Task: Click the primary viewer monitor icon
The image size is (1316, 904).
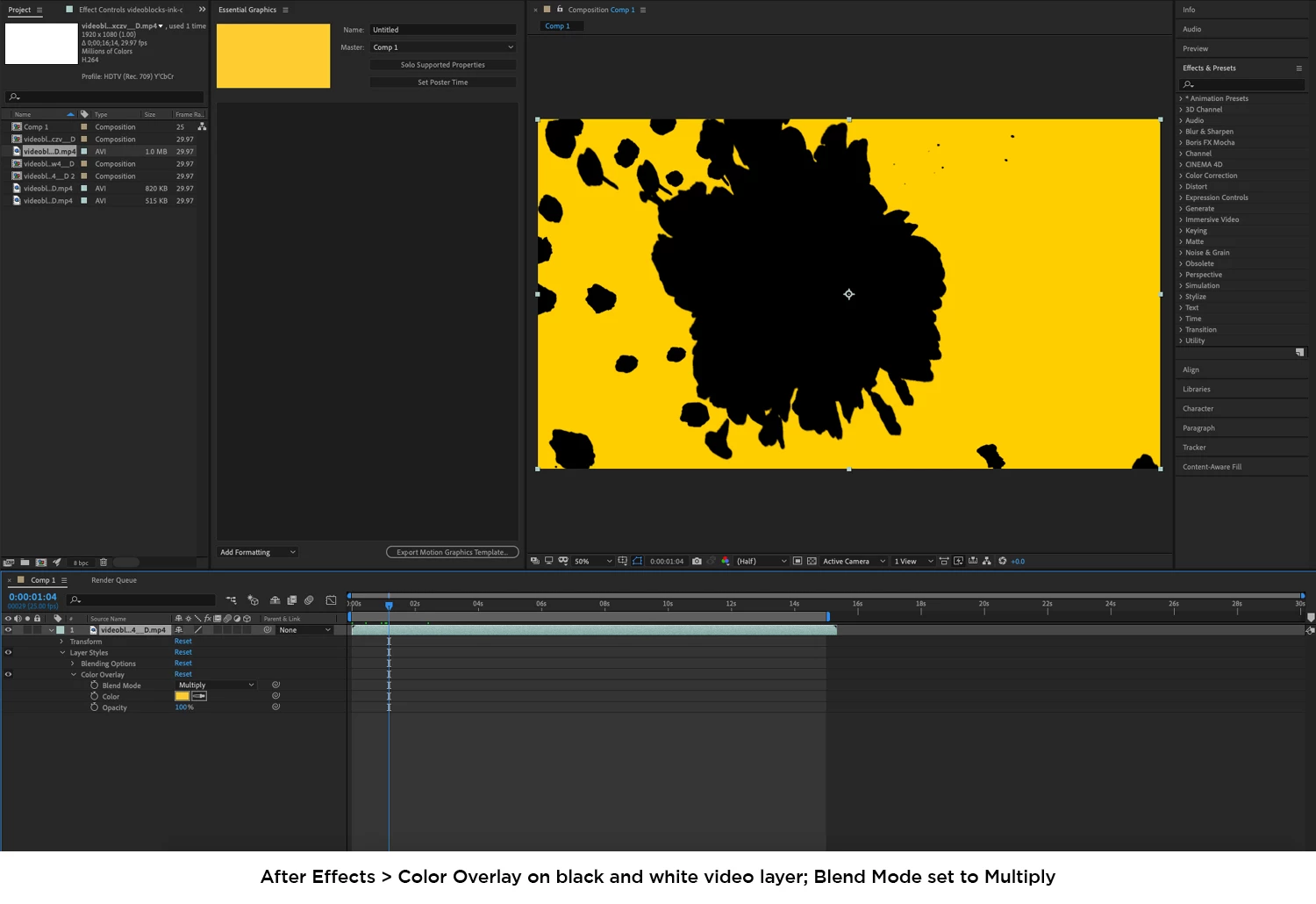Action: (549, 561)
